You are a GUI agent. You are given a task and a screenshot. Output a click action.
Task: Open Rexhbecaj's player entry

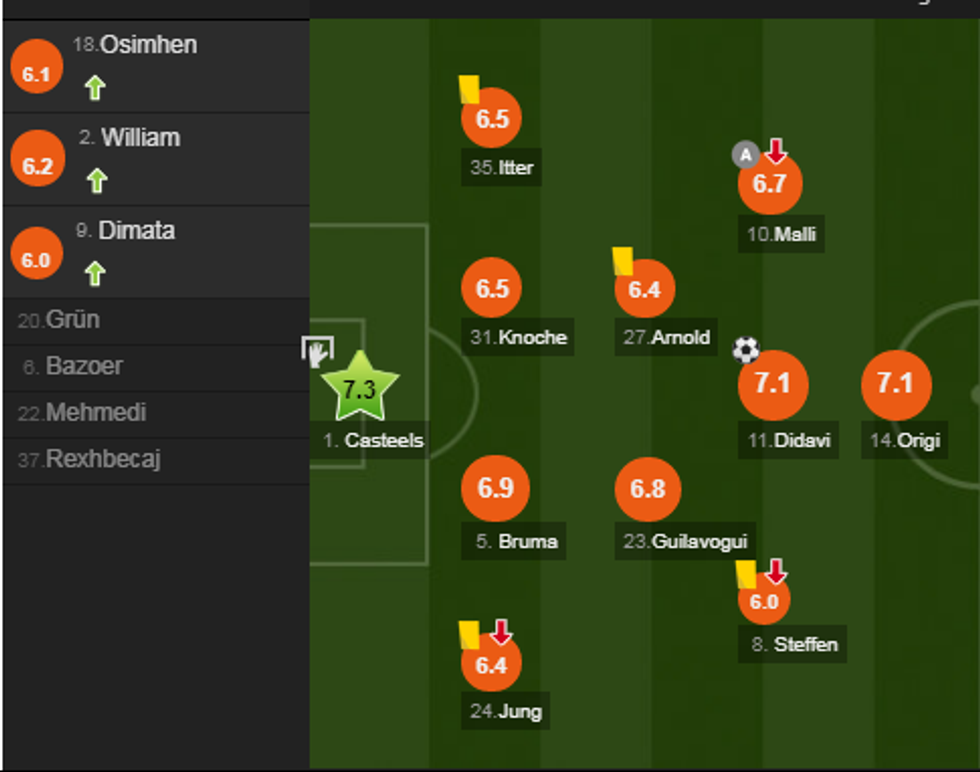103,460
